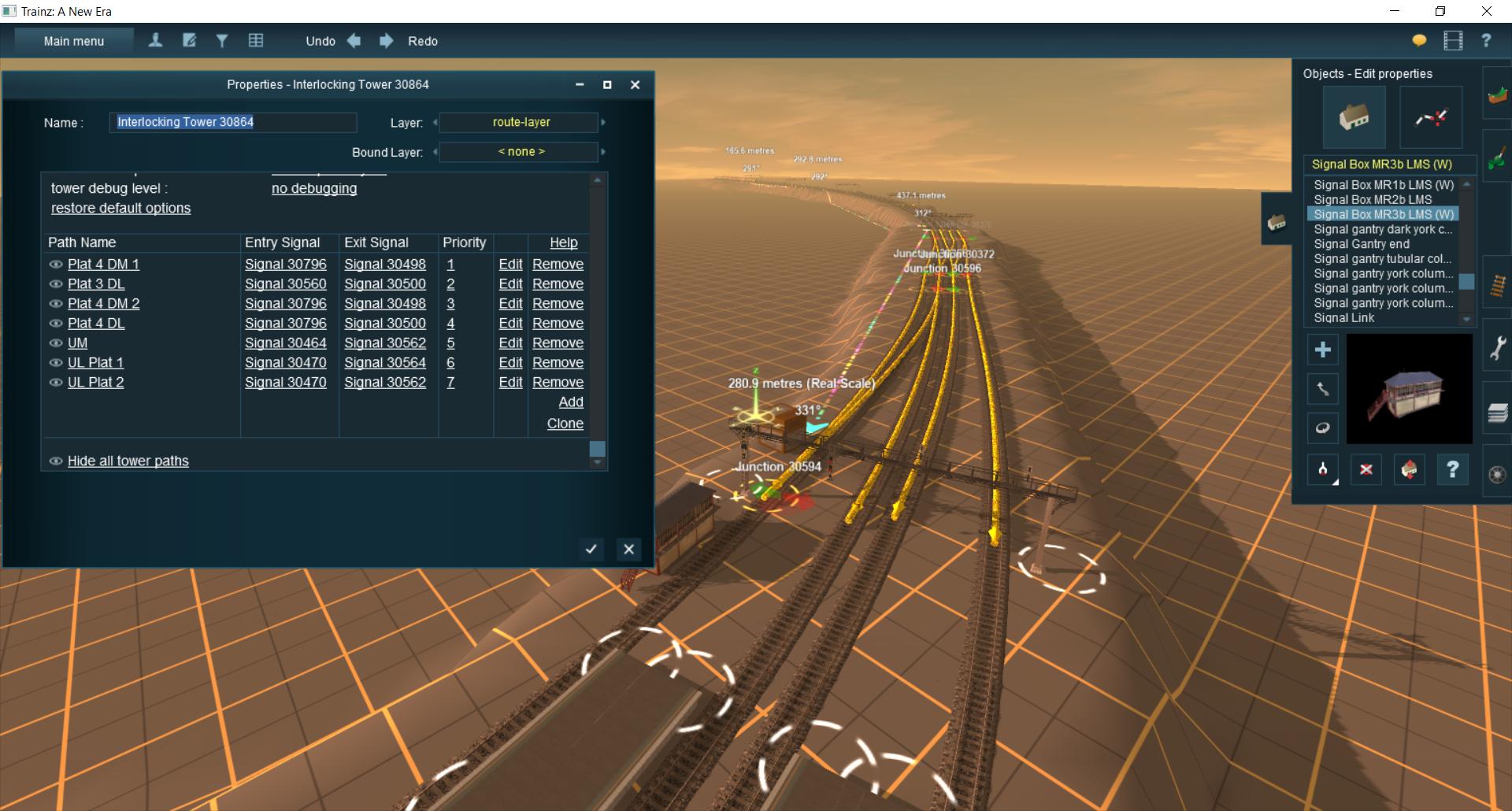
Task: Click the Clone path link
Action: pos(565,423)
